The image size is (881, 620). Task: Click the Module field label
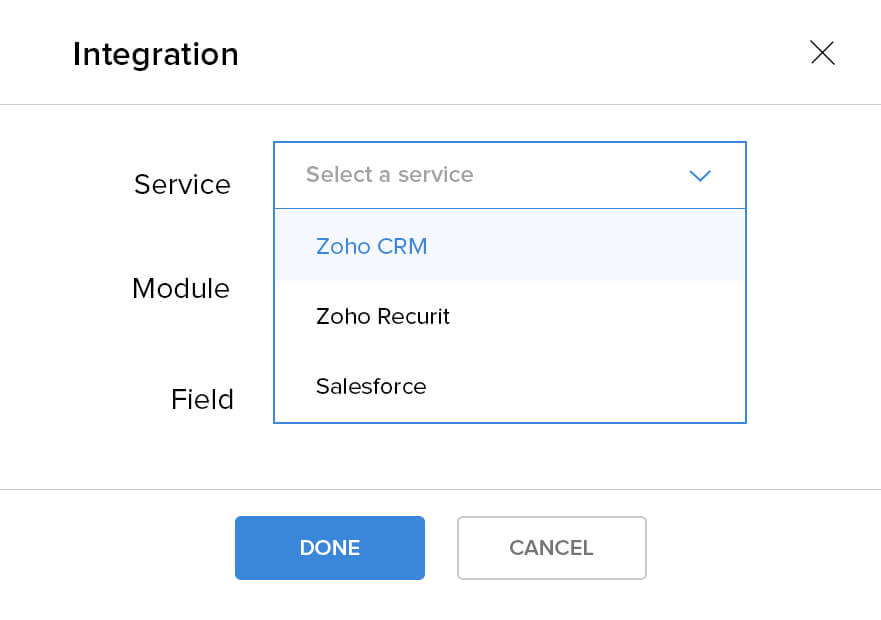[x=181, y=289]
